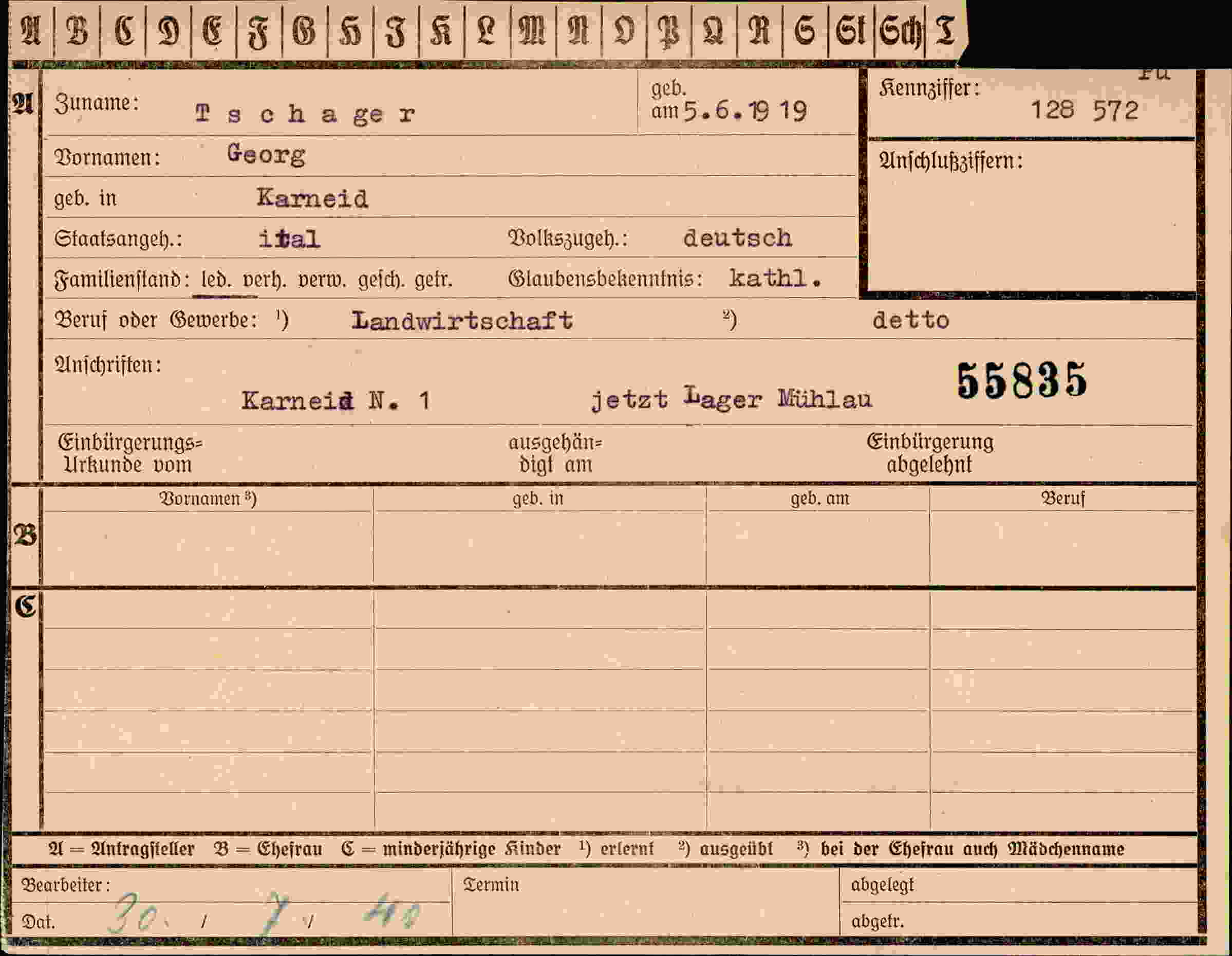Select the letter T index tab

(945, 30)
